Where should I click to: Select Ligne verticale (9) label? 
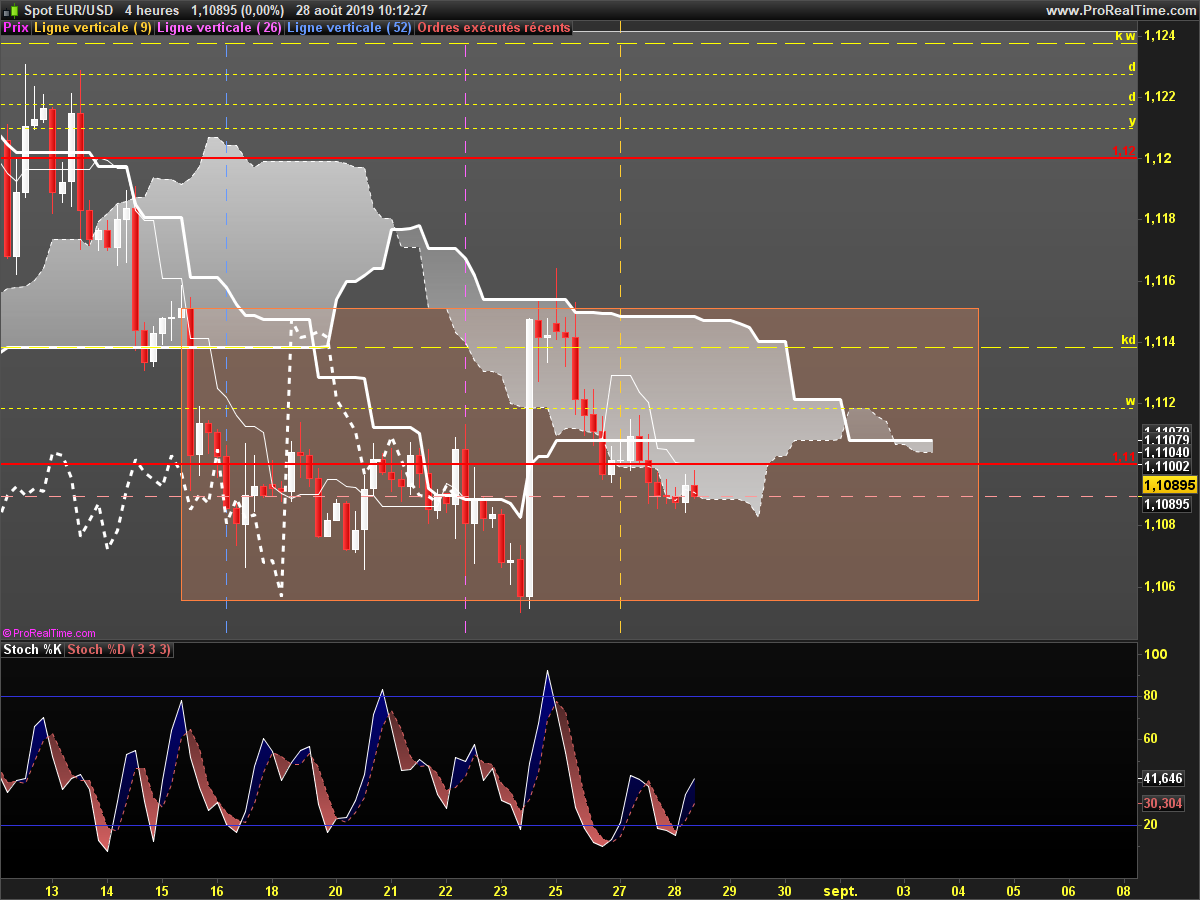click(93, 28)
